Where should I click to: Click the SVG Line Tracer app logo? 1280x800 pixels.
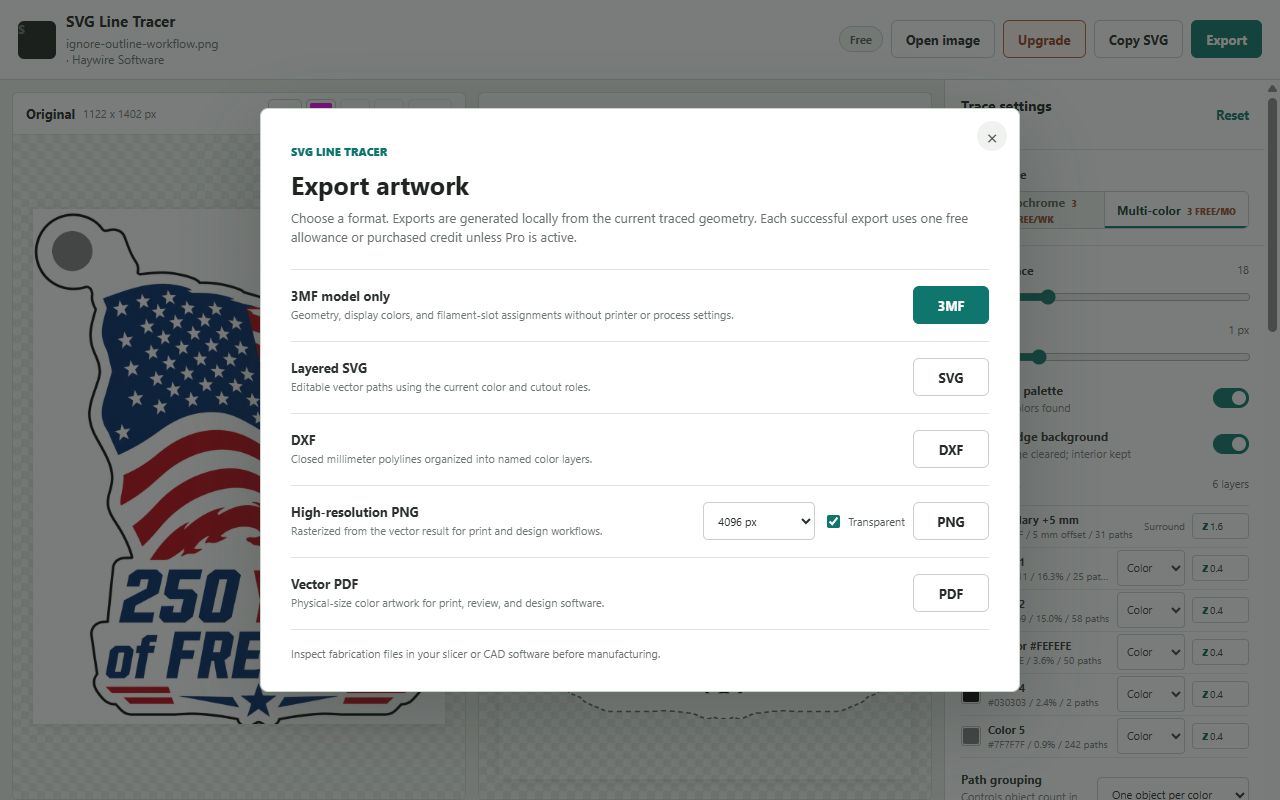click(x=36, y=40)
